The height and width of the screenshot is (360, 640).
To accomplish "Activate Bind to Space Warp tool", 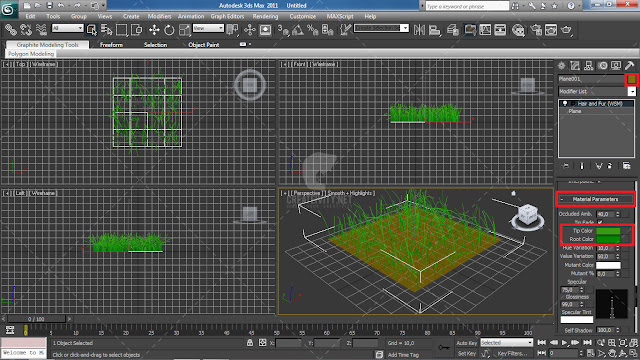I will click(x=41, y=30).
